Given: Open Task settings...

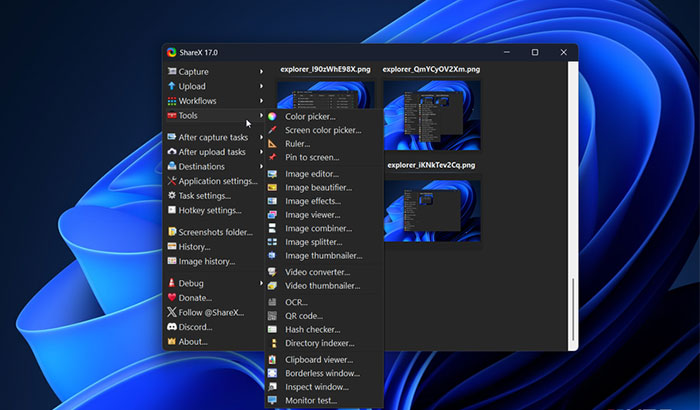Looking at the screenshot, I should (x=215, y=196).
